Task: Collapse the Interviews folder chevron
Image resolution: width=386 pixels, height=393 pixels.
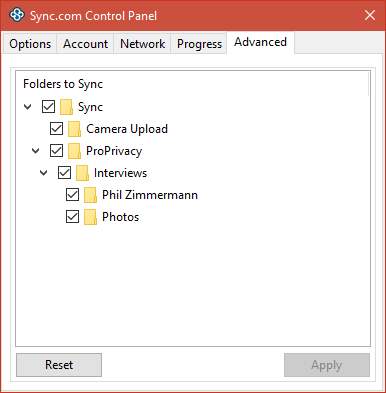Action: tap(44, 173)
